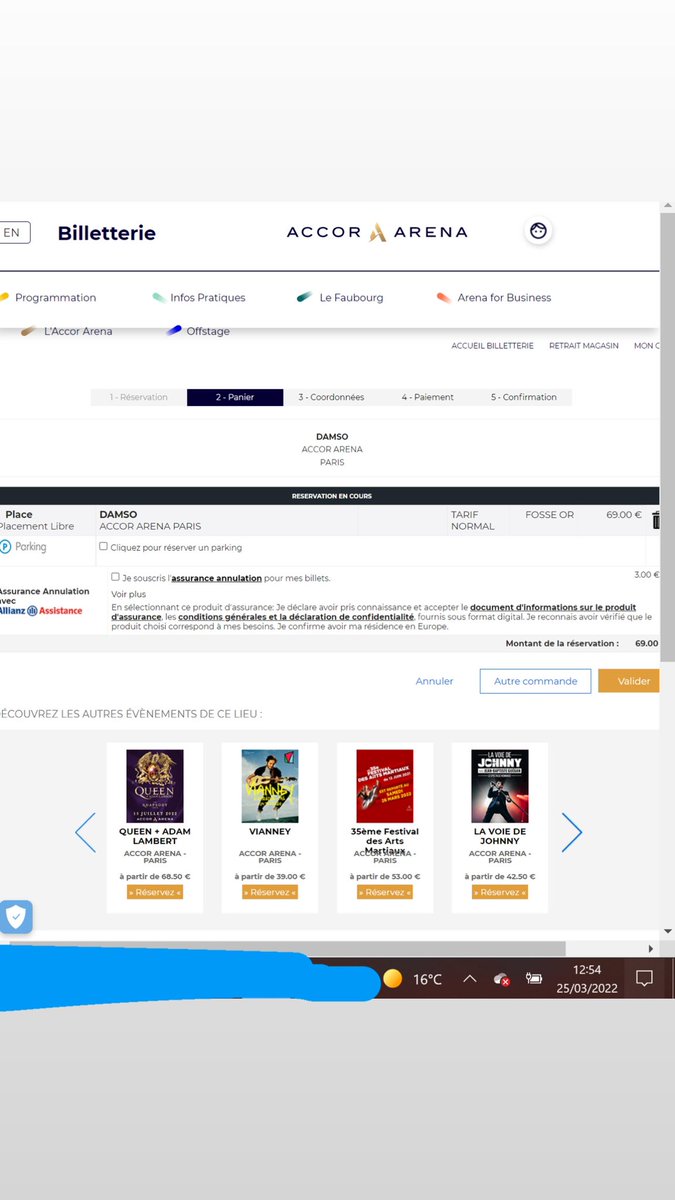This screenshot has width=675, height=1200.
Task: Click the LA VOIE DE JOHNNY title
Action: click(500, 836)
